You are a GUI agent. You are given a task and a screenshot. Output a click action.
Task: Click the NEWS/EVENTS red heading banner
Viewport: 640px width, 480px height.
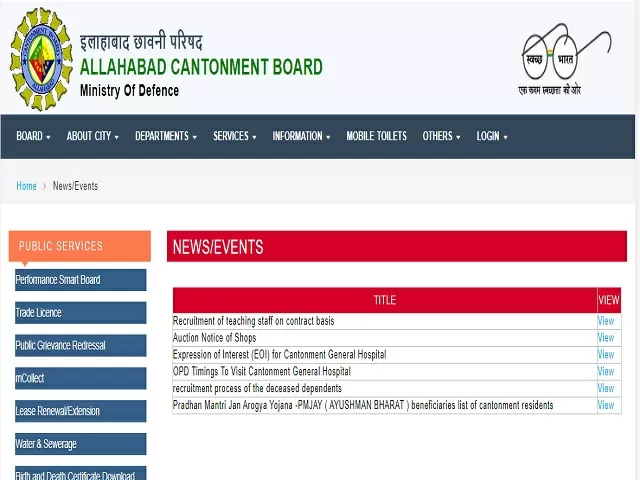pos(397,247)
